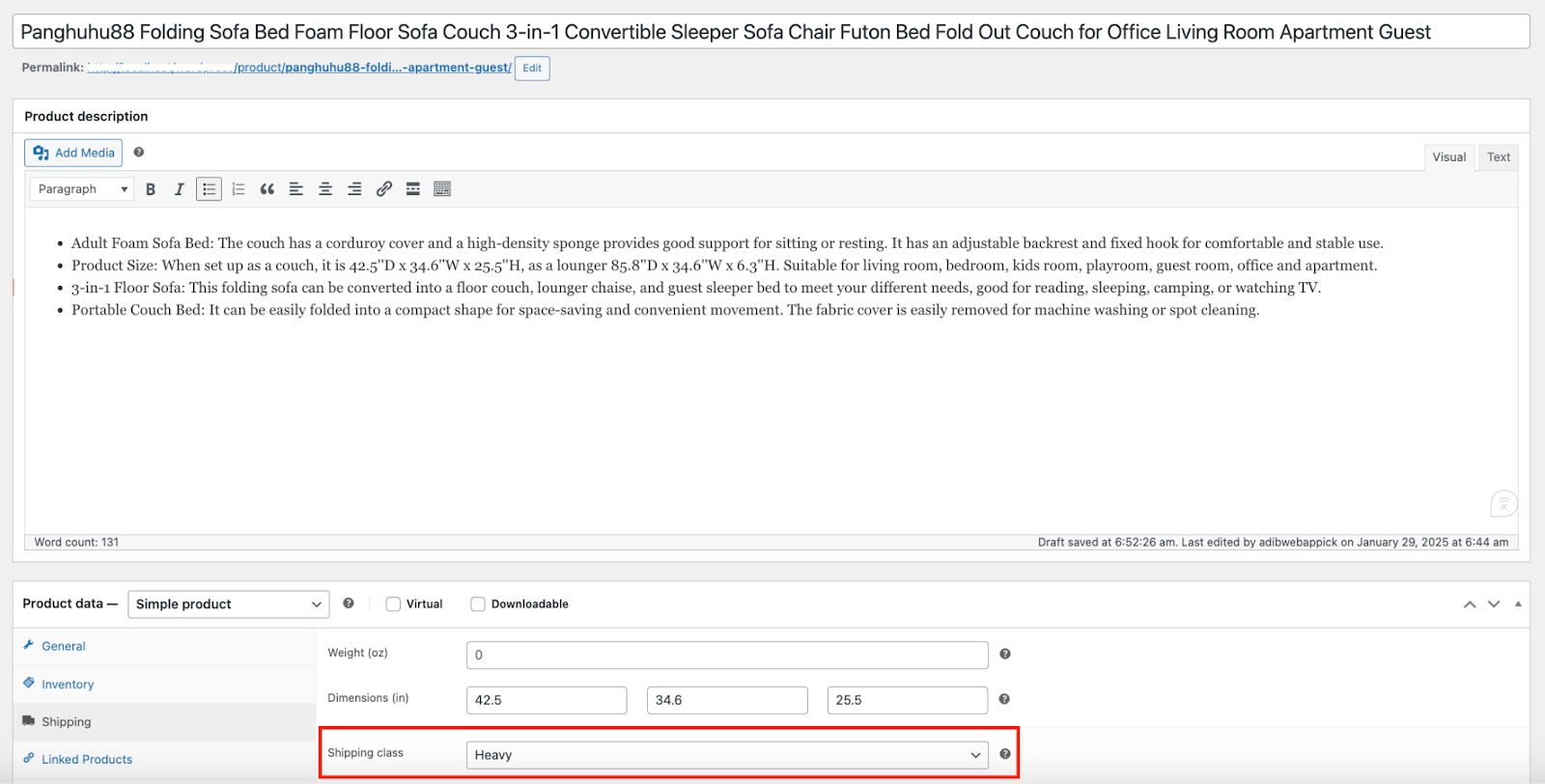Open the Inventory product data tab
The width and height of the screenshot is (1545, 784).
[x=68, y=685]
